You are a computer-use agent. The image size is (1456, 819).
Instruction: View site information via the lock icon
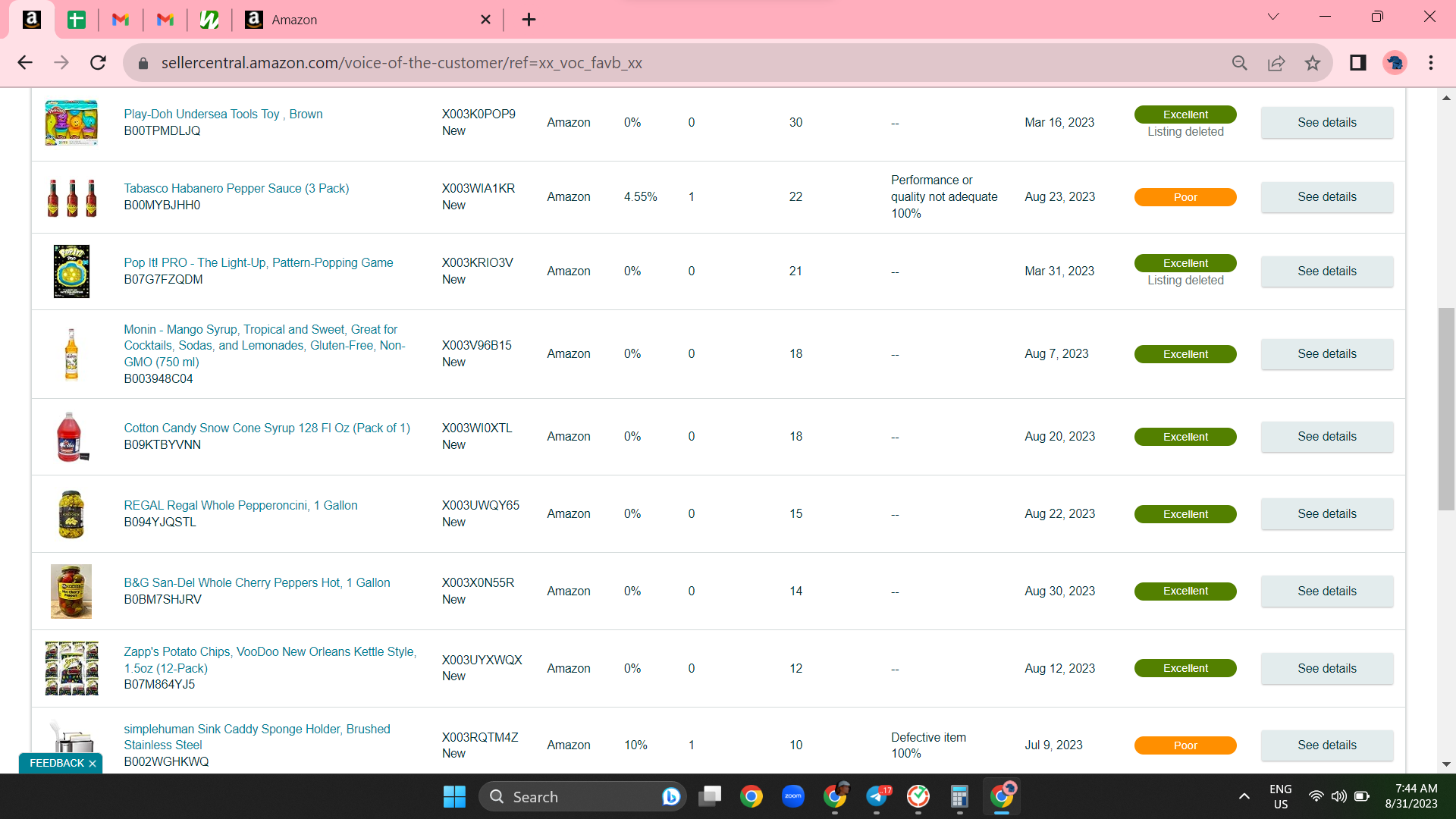click(143, 63)
